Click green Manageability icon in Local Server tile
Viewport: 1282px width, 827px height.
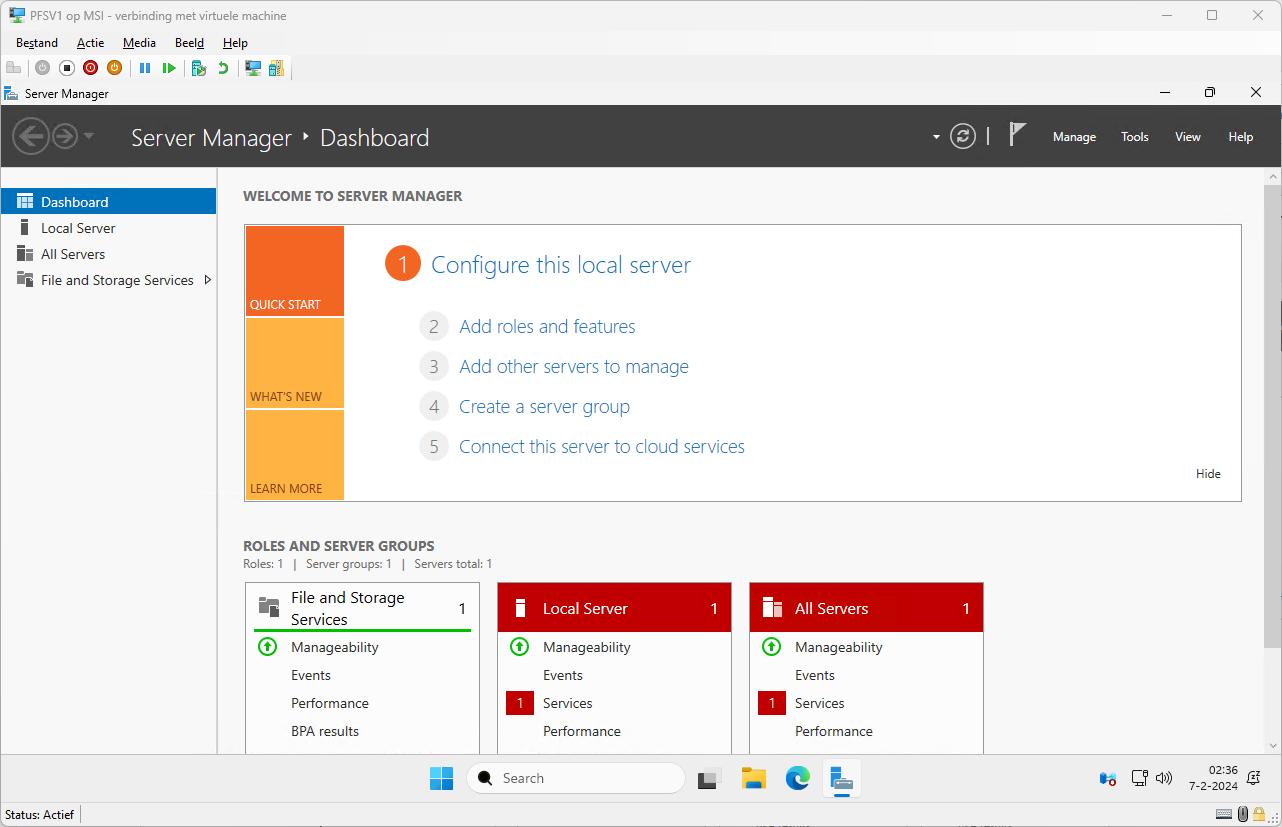519,647
